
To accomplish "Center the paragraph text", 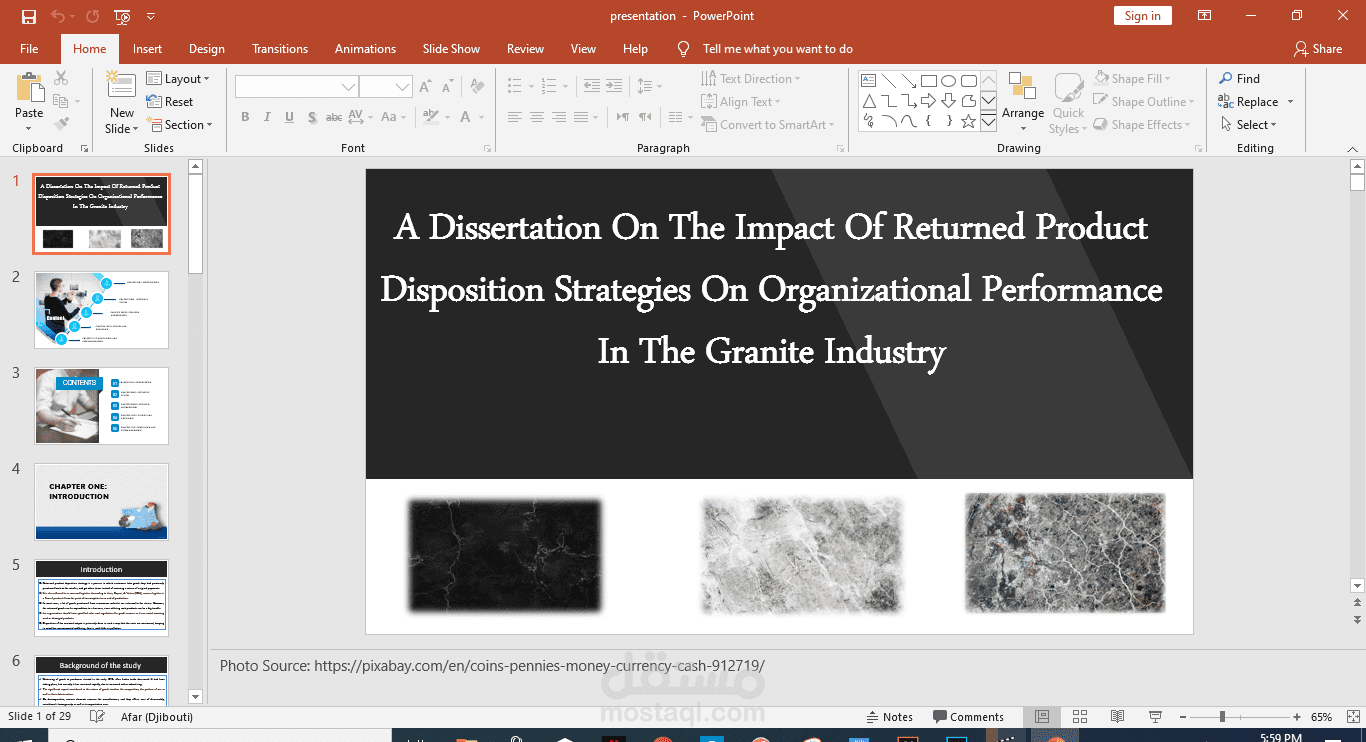I will click(537, 117).
